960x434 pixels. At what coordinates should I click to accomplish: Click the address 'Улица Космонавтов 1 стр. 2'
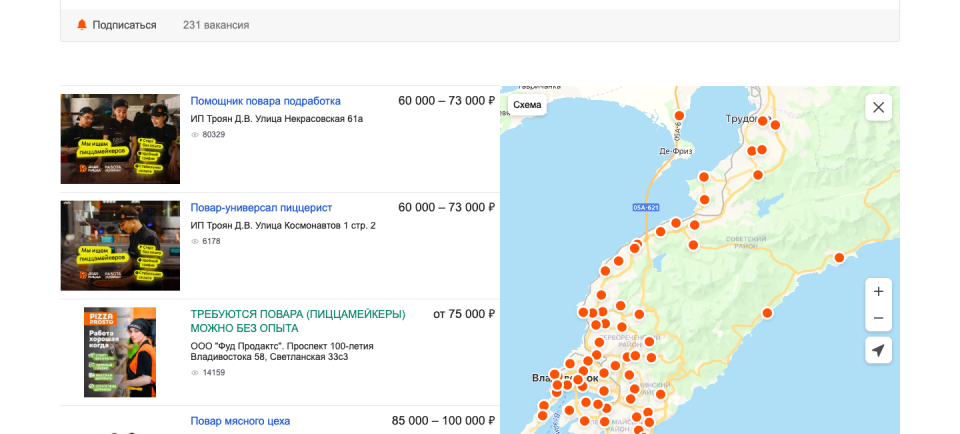pos(314,226)
